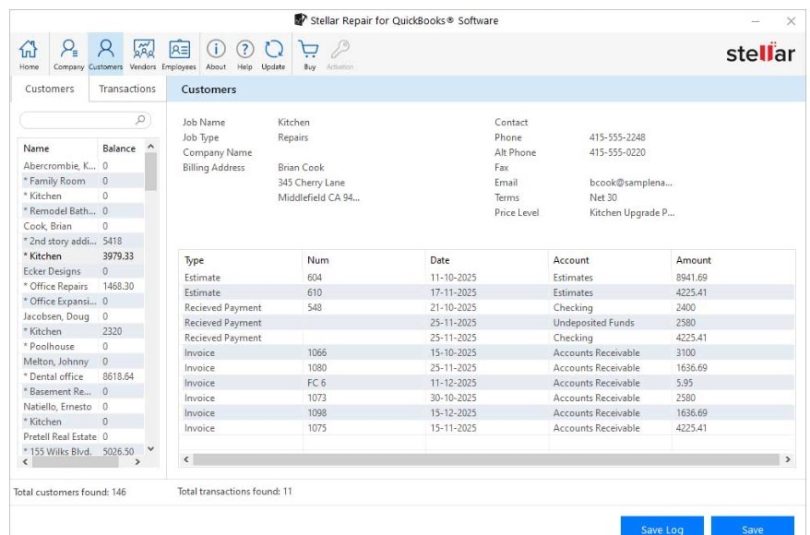Click the email bcook@samplena... value
This screenshot has width=810, height=535.
click(x=631, y=183)
